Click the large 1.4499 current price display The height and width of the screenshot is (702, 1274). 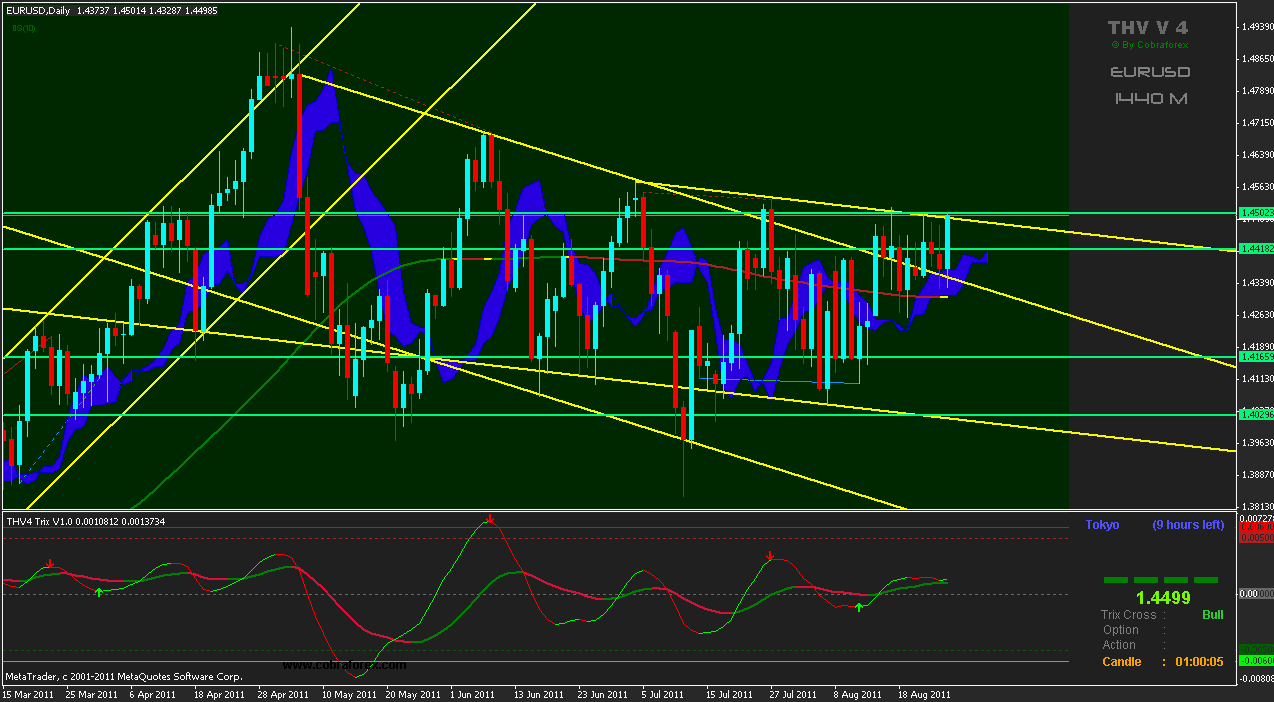[x=1163, y=598]
